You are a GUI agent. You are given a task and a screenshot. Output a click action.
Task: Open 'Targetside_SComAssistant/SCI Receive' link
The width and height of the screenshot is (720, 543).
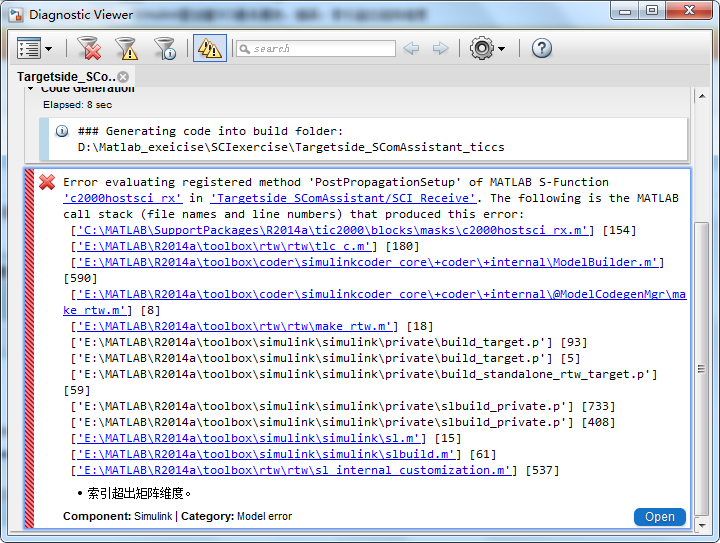click(x=343, y=198)
